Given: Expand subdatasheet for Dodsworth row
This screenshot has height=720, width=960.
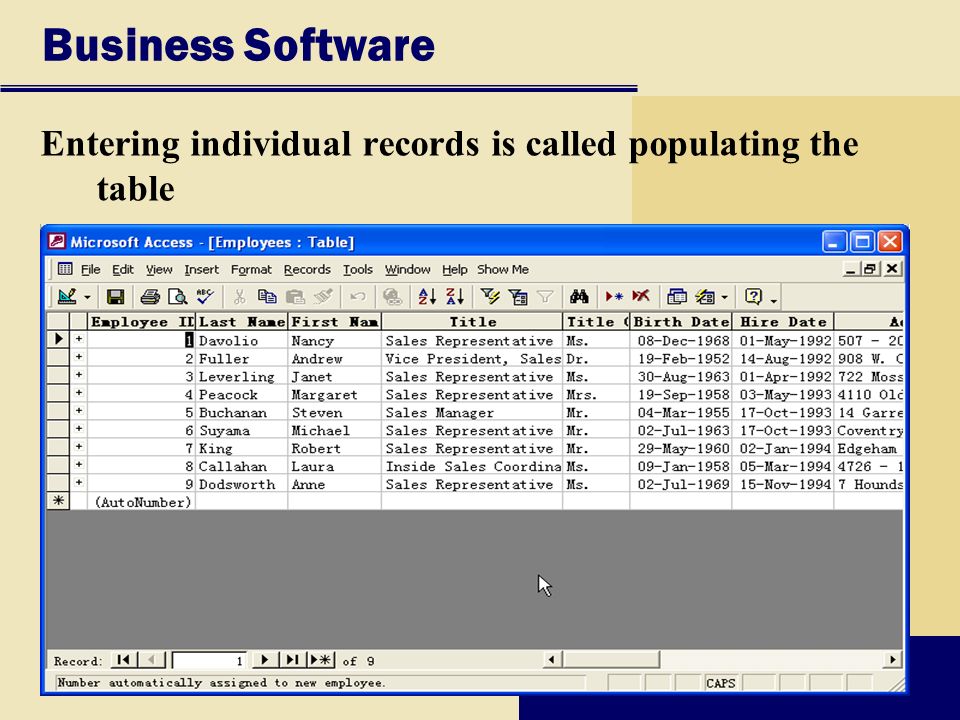Looking at the screenshot, I should pyautogui.click(x=79, y=482).
